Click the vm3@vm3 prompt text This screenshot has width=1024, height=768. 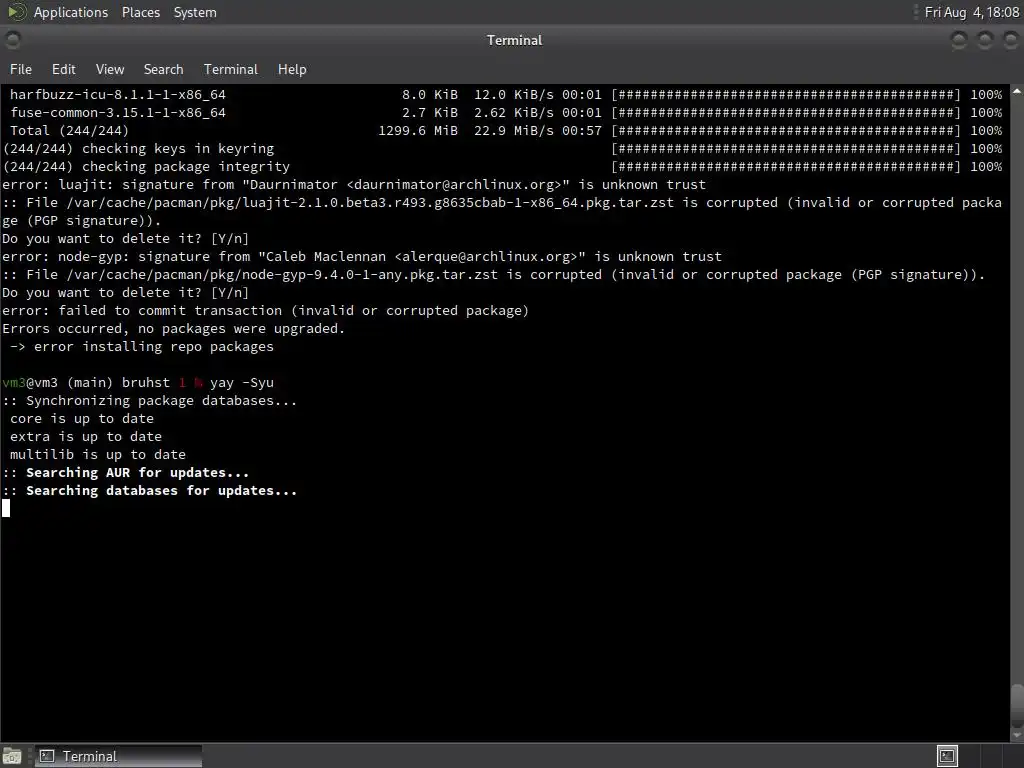coord(30,383)
